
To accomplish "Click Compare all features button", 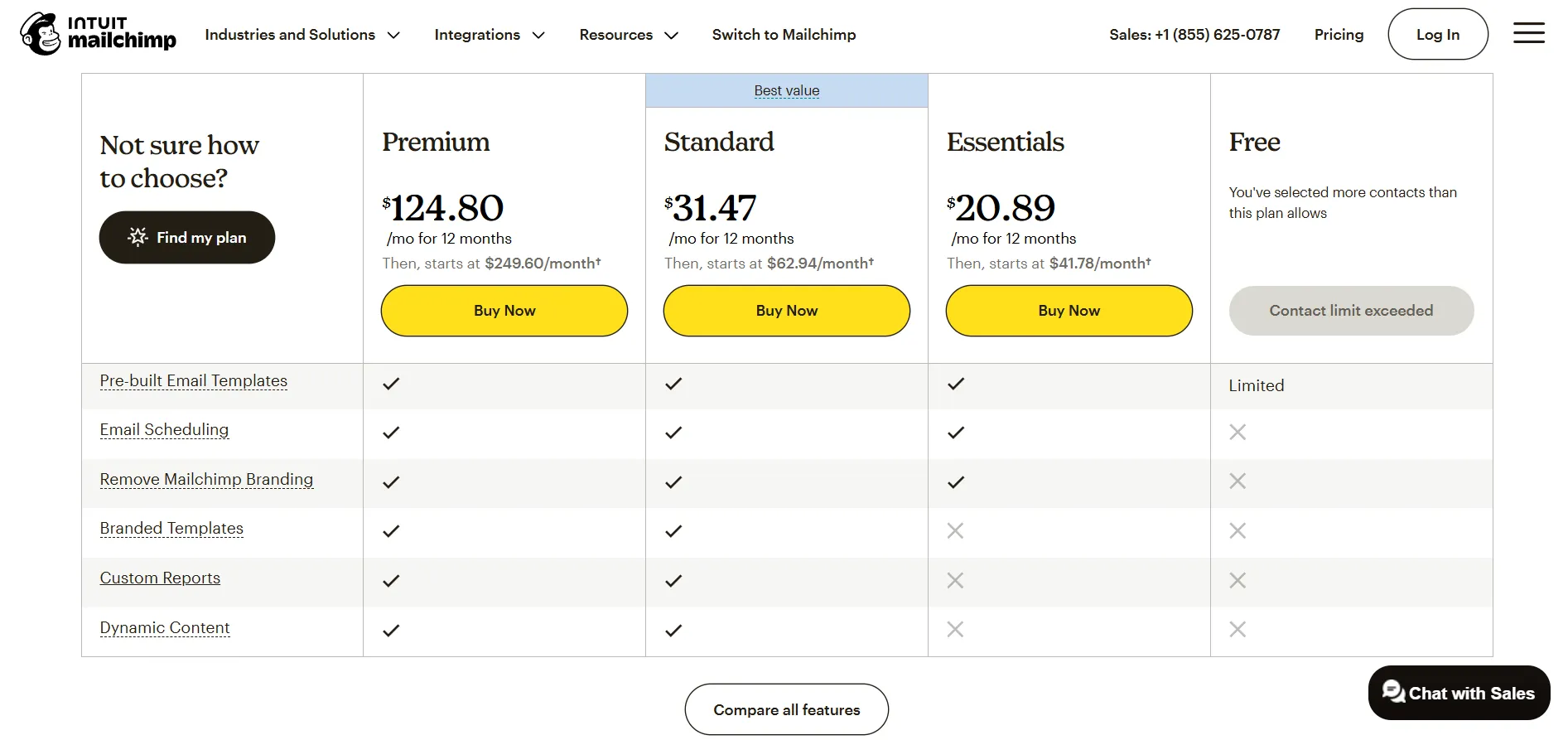I will (x=786, y=709).
